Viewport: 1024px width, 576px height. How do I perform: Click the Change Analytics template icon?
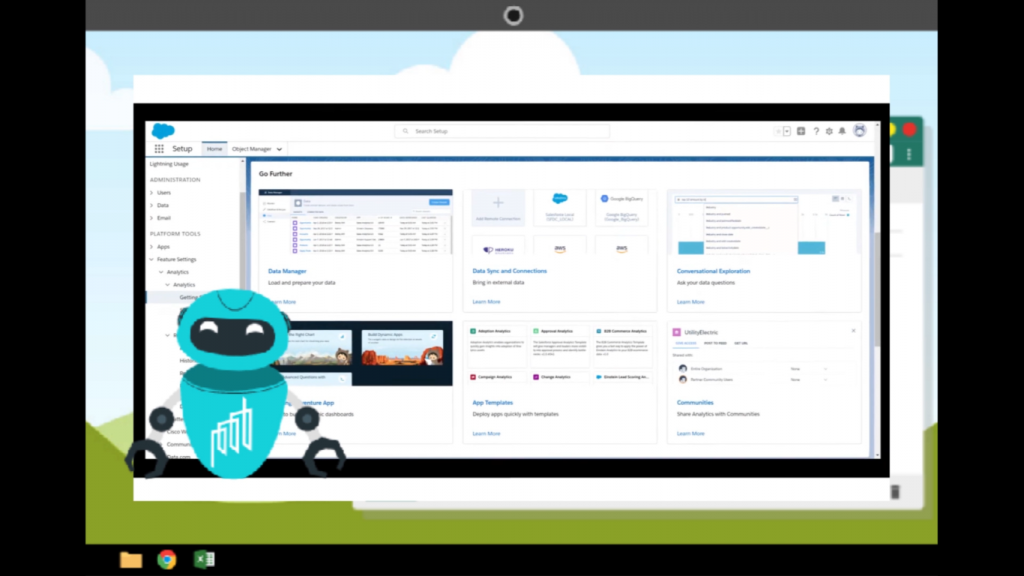click(536, 377)
